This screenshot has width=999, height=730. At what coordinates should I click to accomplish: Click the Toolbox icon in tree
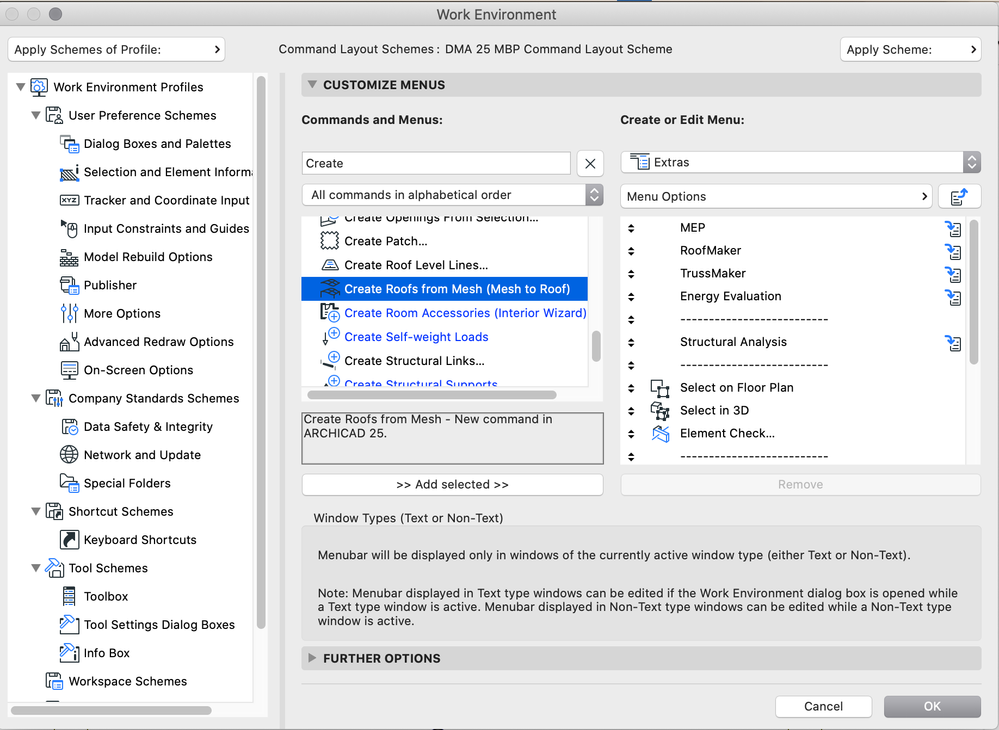69,596
